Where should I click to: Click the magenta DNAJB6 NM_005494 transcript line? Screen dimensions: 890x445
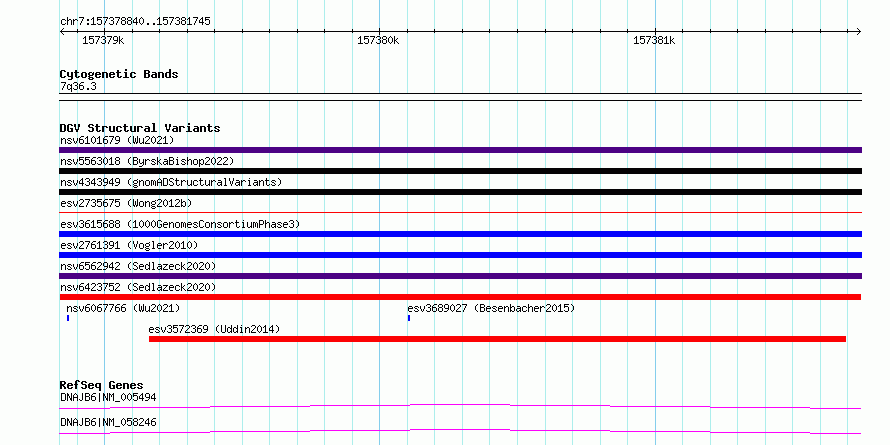(460, 406)
